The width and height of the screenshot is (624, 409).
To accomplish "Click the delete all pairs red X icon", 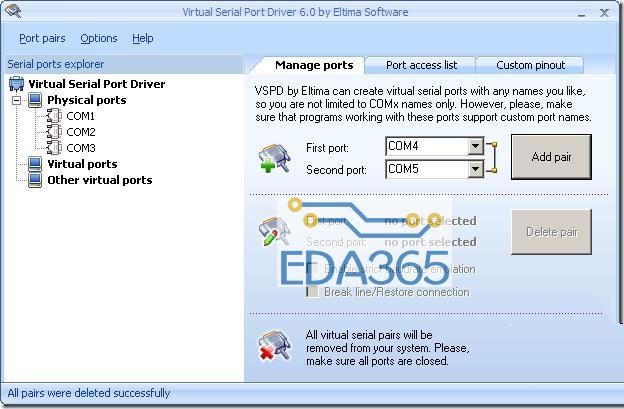I will [275, 346].
